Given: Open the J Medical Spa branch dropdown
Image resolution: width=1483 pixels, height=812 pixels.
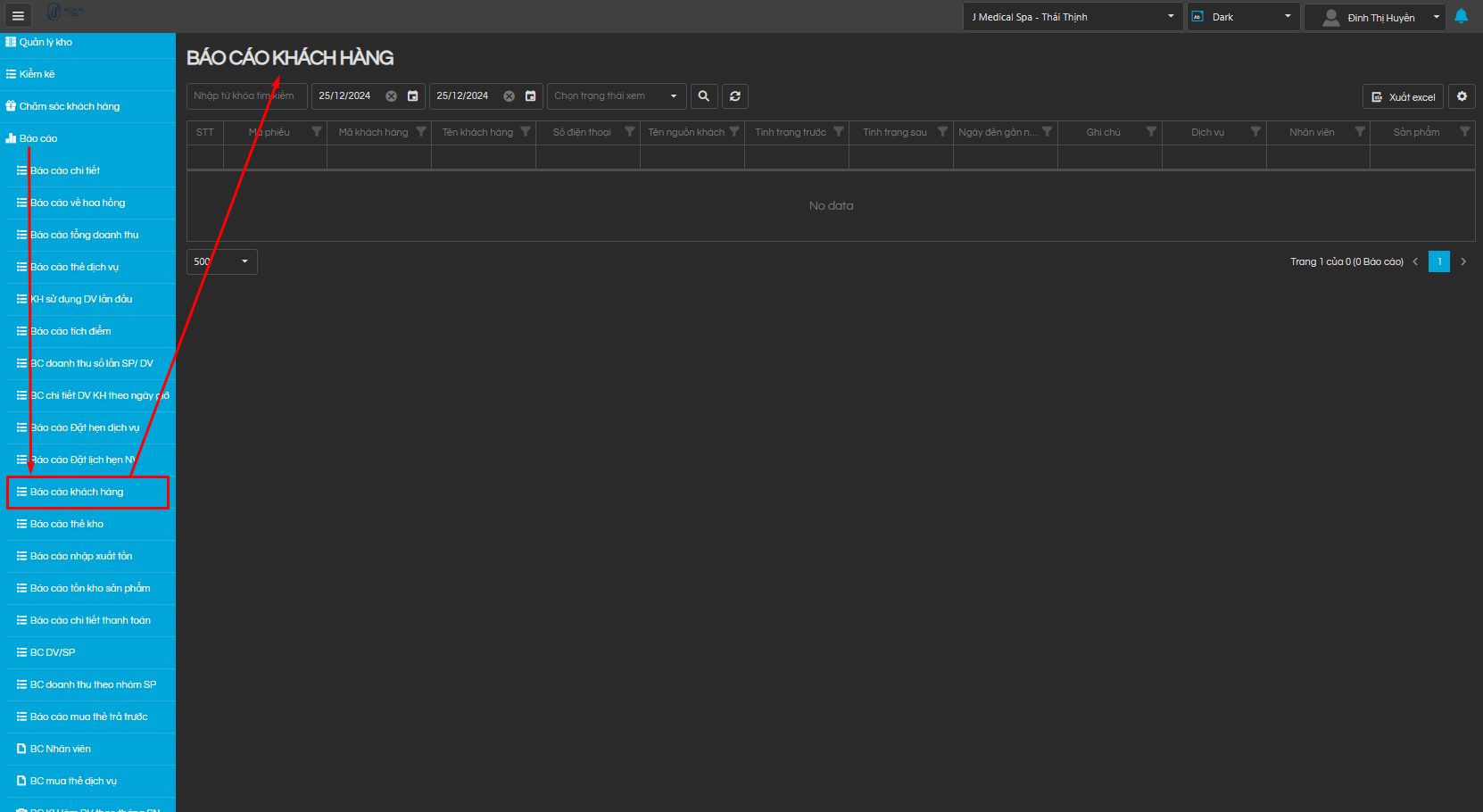Looking at the screenshot, I should (1073, 17).
